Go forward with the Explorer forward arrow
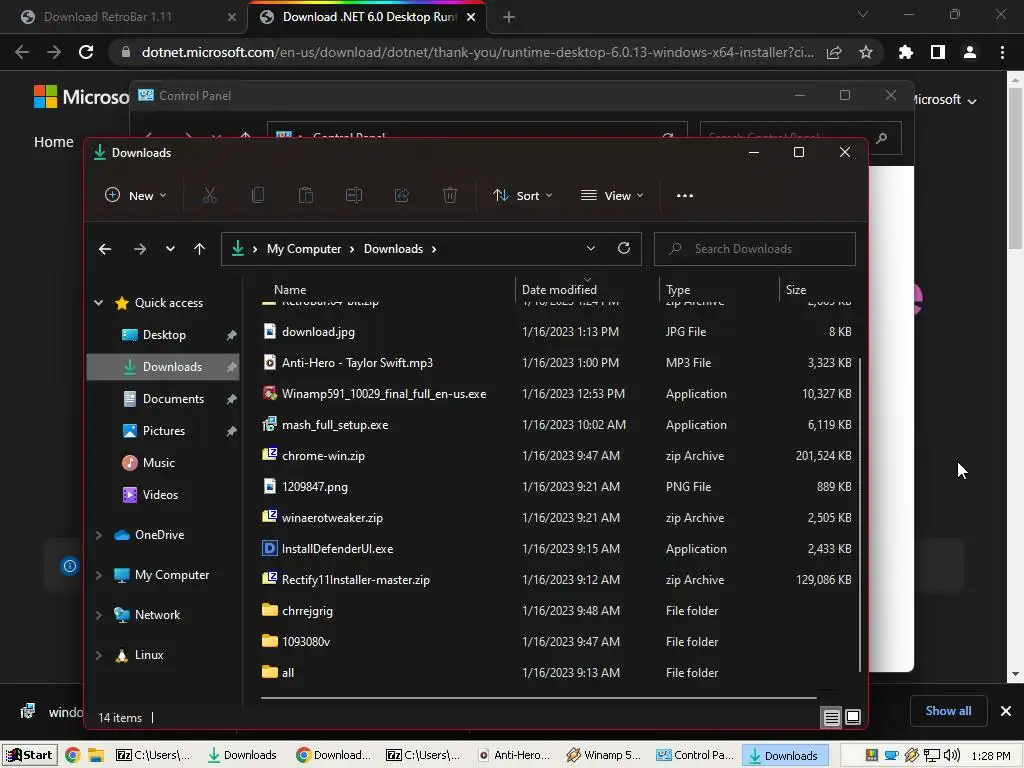Image resolution: width=1024 pixels, height=768 pixels. 139,249
